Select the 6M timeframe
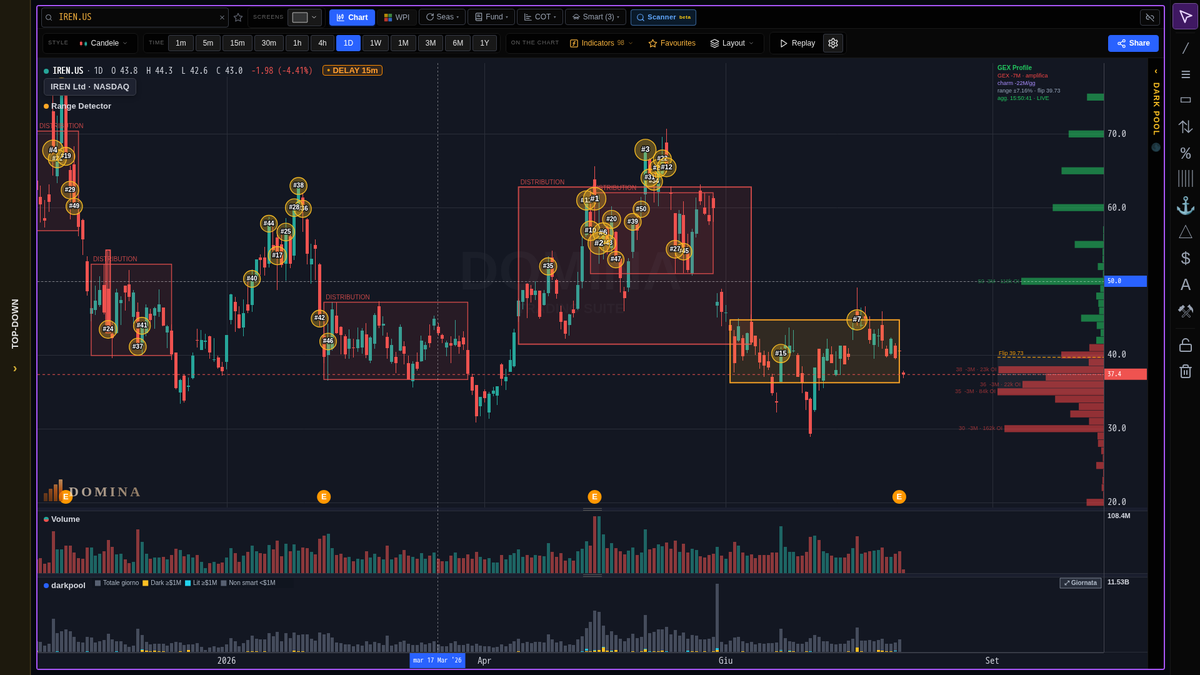 [x=457, y=43]
